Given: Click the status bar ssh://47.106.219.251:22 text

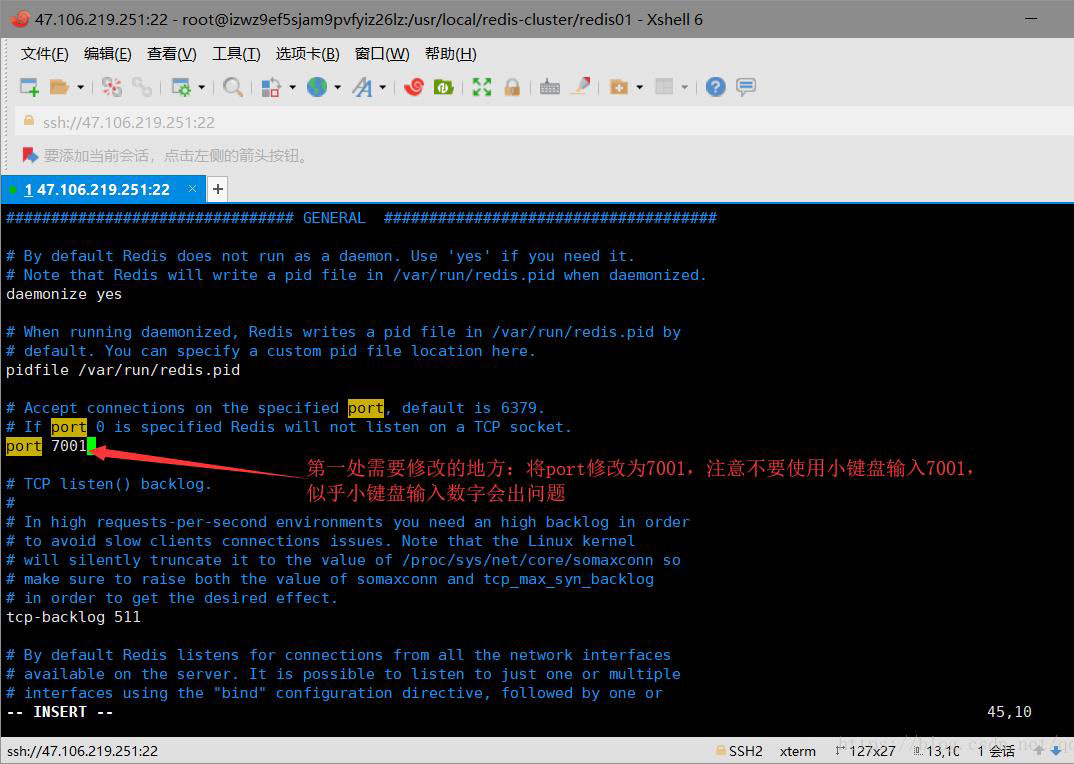Looking at the screenshot, I should (83, 751).
